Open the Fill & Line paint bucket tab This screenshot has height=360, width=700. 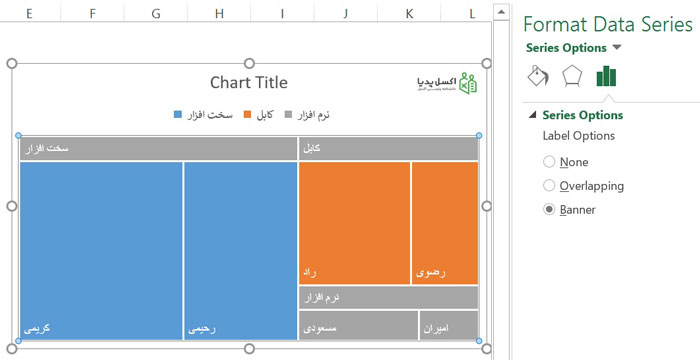coord(538,75)
